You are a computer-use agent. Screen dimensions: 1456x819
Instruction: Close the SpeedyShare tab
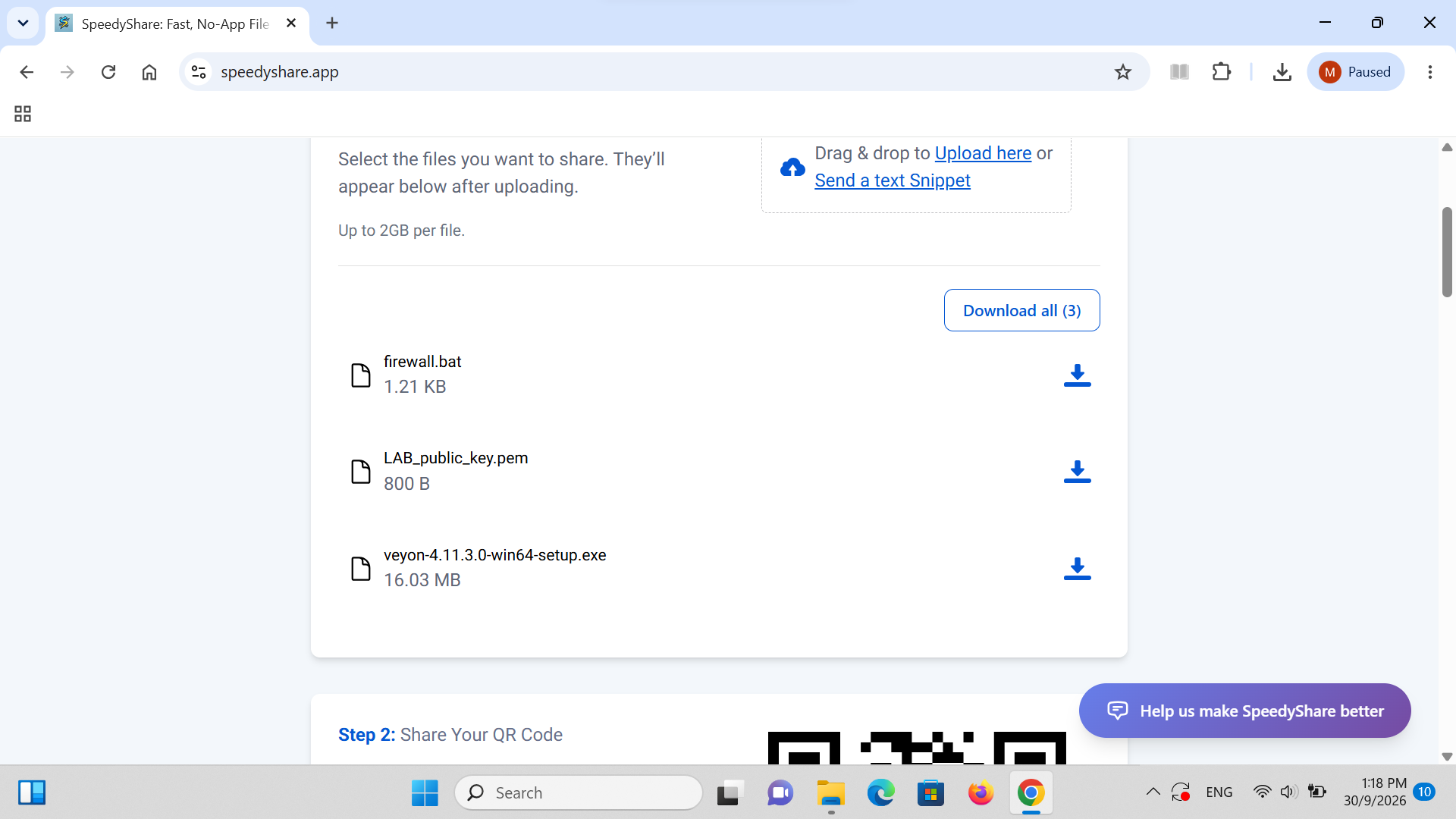[291, 24]
